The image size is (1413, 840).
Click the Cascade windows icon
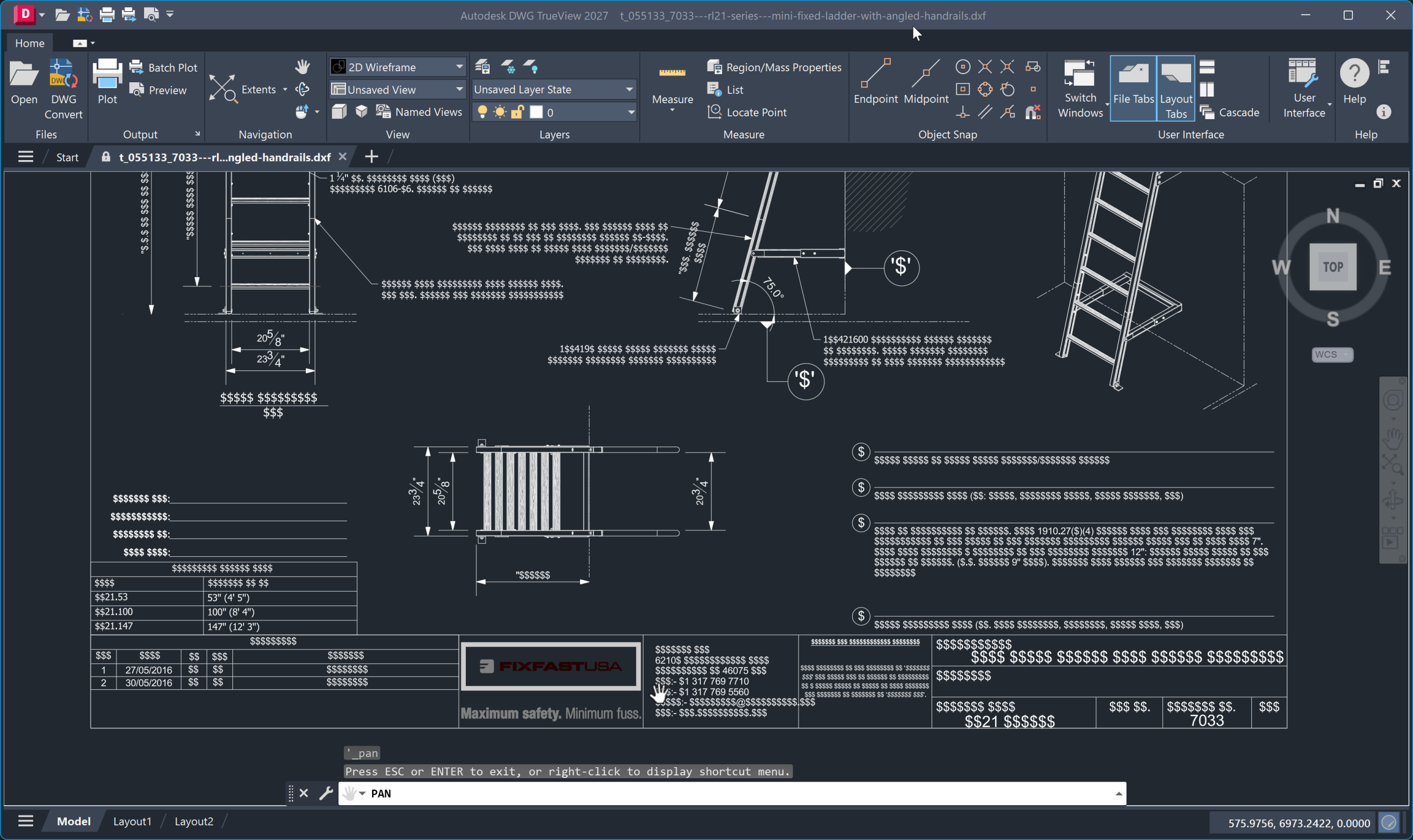[1207, 112]
